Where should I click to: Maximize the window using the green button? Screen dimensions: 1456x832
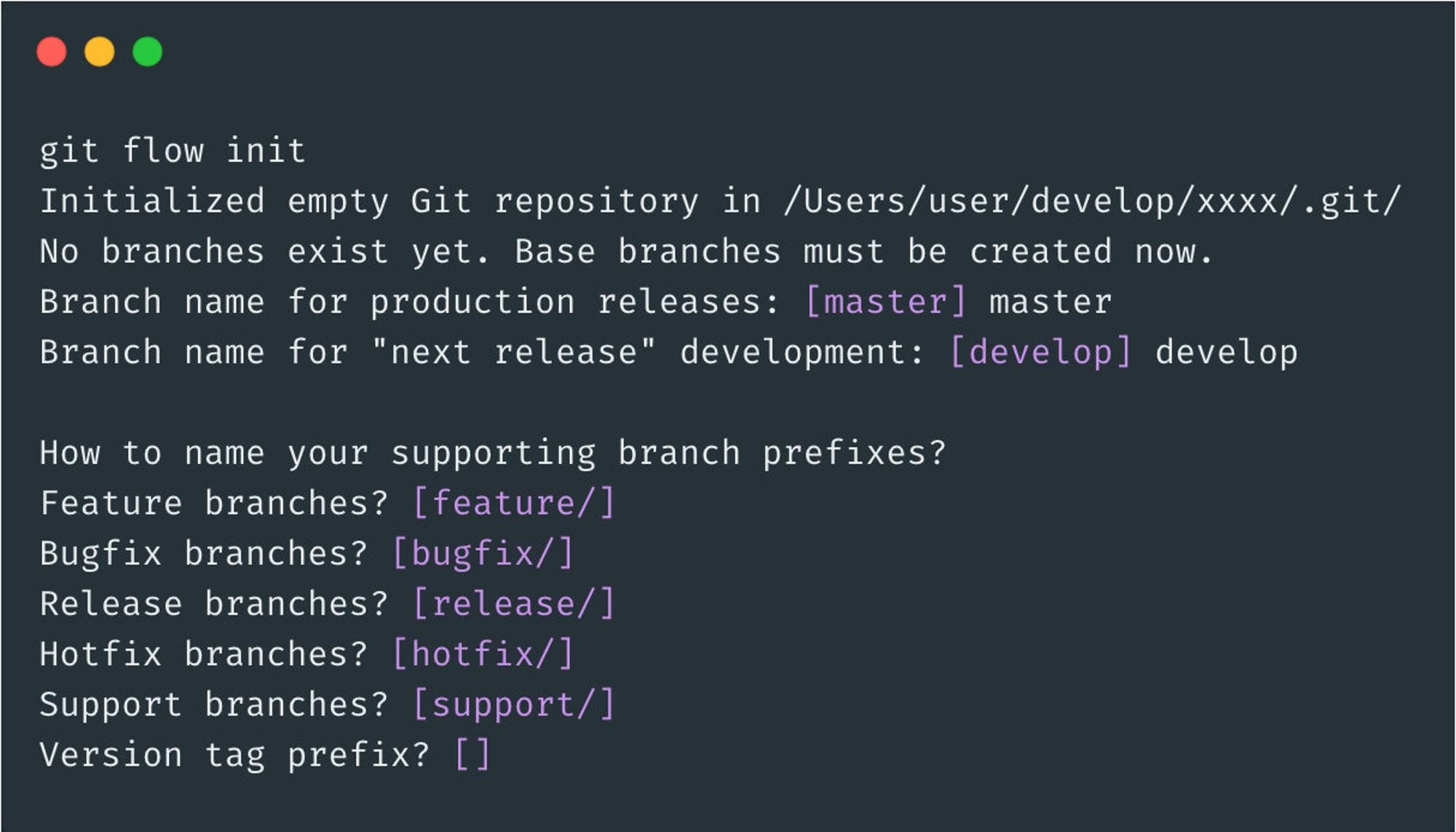(148, 52)
